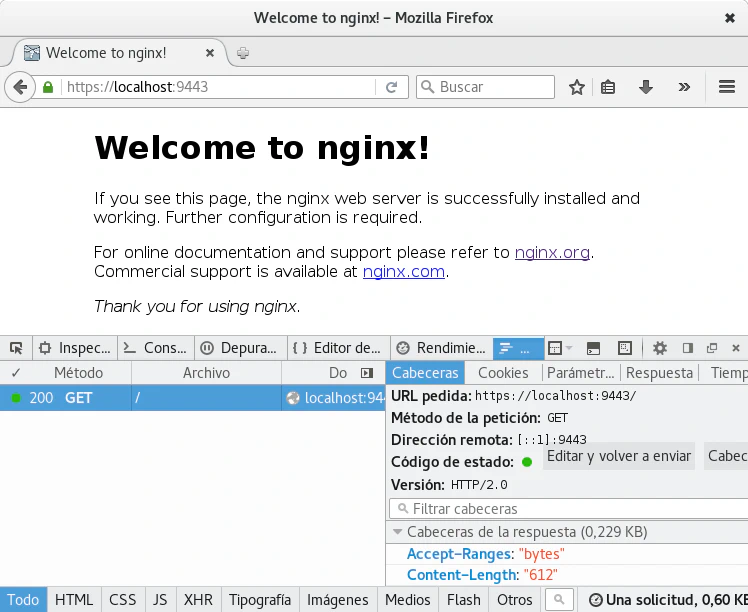Click the green padlock security icon
748x612 pixels.
click(x=48, y=87)
